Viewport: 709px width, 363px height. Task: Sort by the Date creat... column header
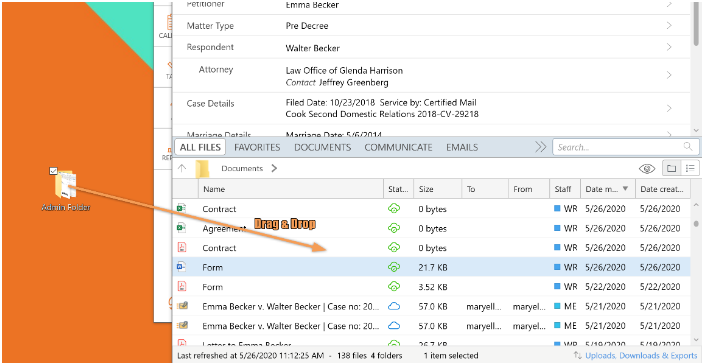click(662, 189)
